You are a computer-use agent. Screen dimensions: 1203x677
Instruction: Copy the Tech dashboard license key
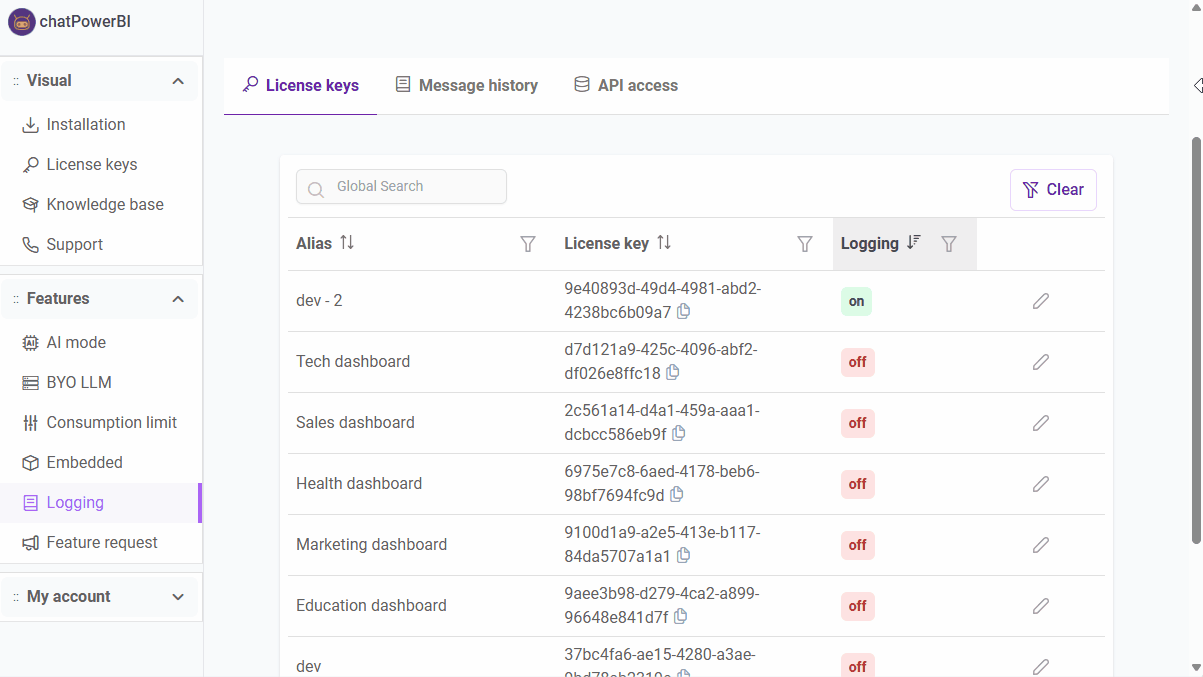[x=673, y=372]
